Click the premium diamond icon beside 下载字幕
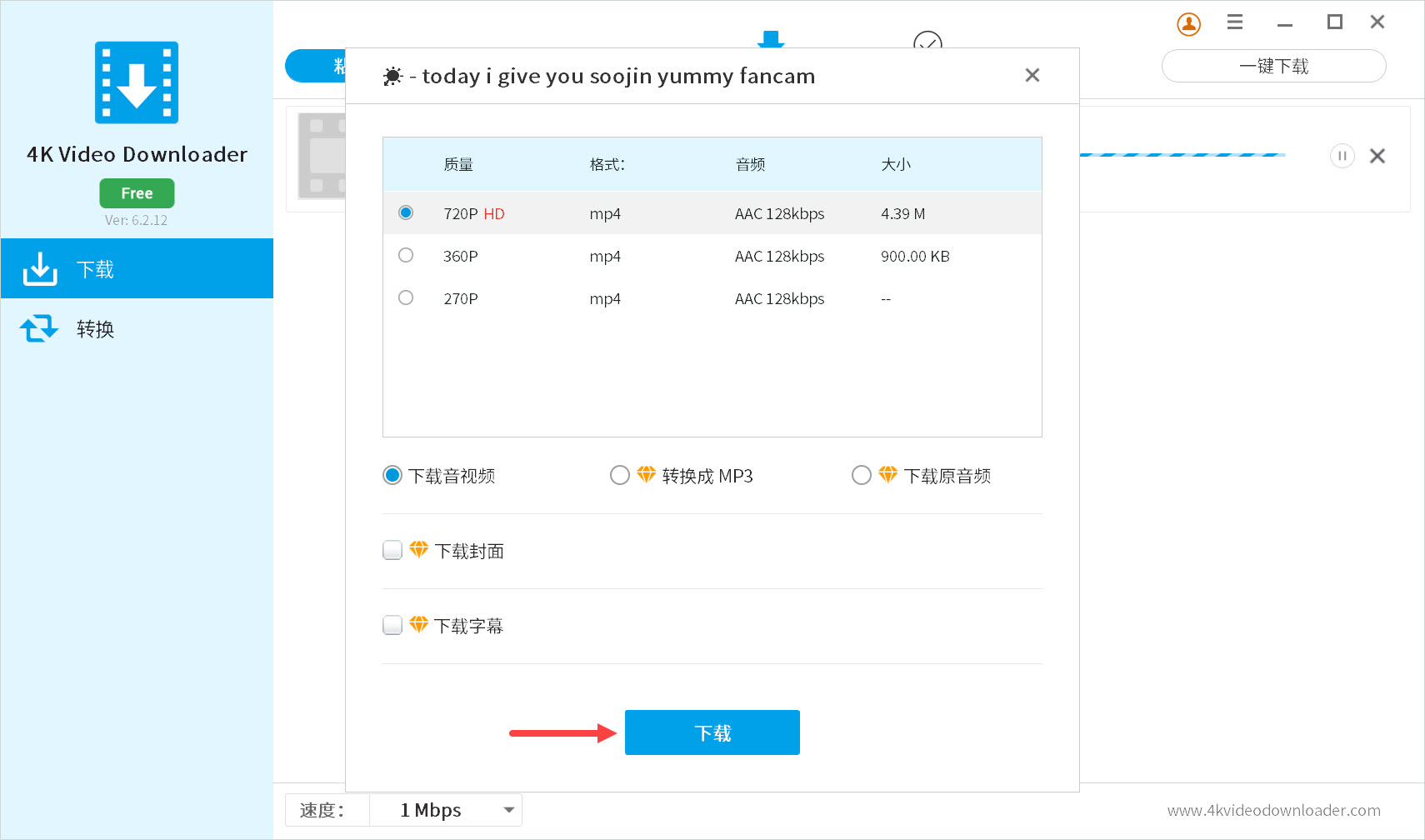1425x840 pixels. tap(418, 624)
